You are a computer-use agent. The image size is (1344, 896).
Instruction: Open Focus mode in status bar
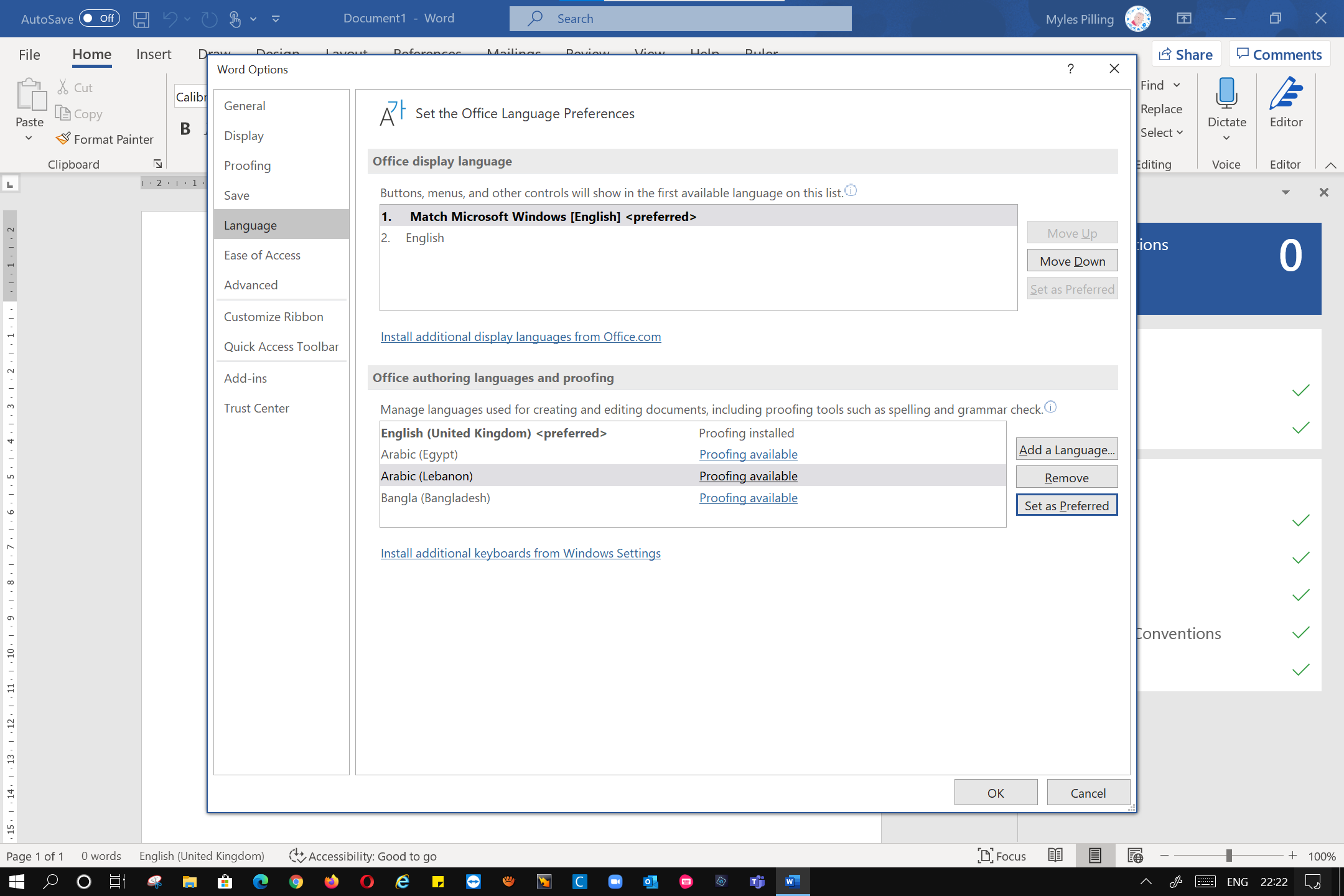tap(1002, 856)
